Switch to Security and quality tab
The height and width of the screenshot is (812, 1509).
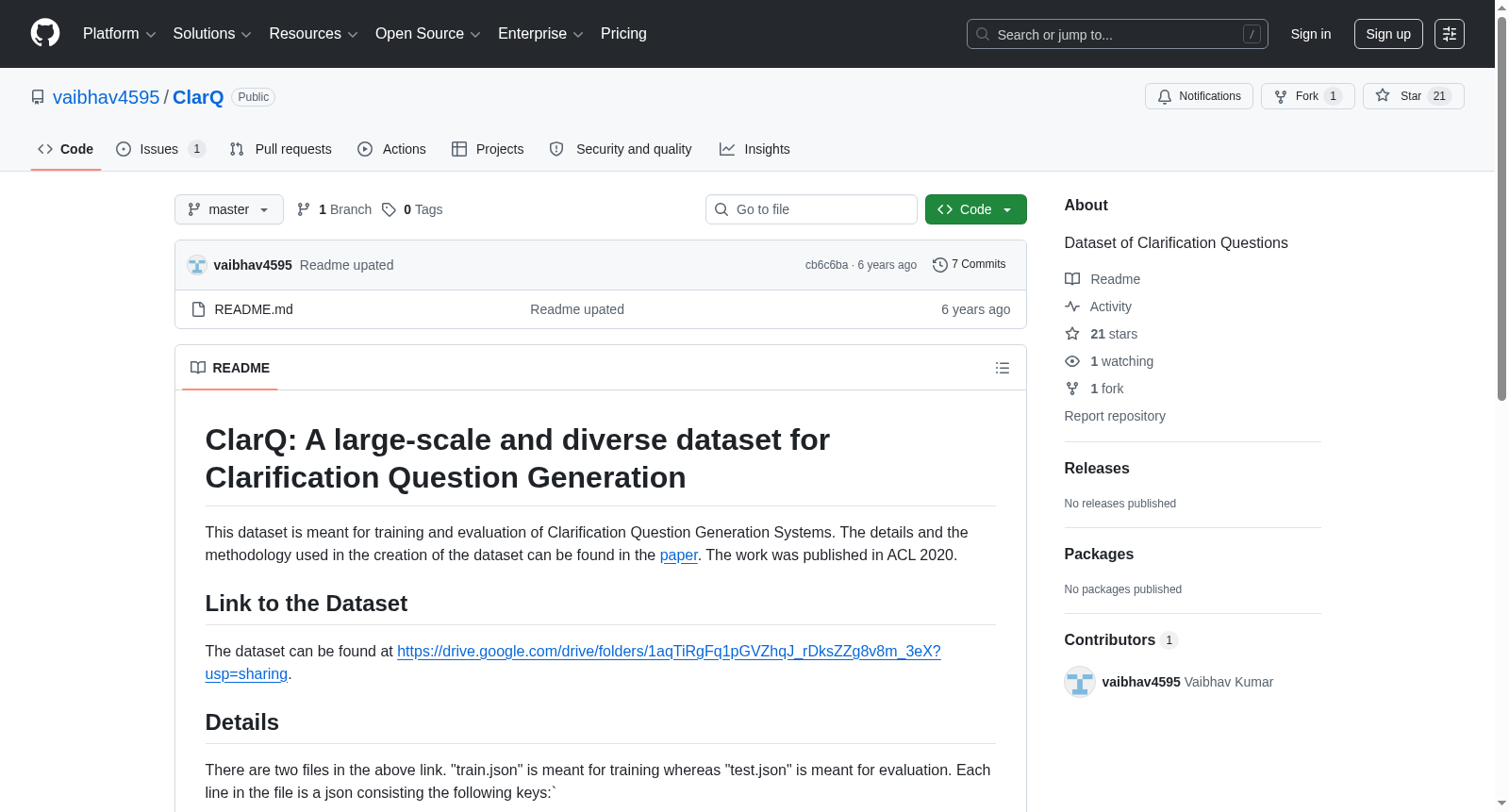pyautogui.click(x=621, y=149)
